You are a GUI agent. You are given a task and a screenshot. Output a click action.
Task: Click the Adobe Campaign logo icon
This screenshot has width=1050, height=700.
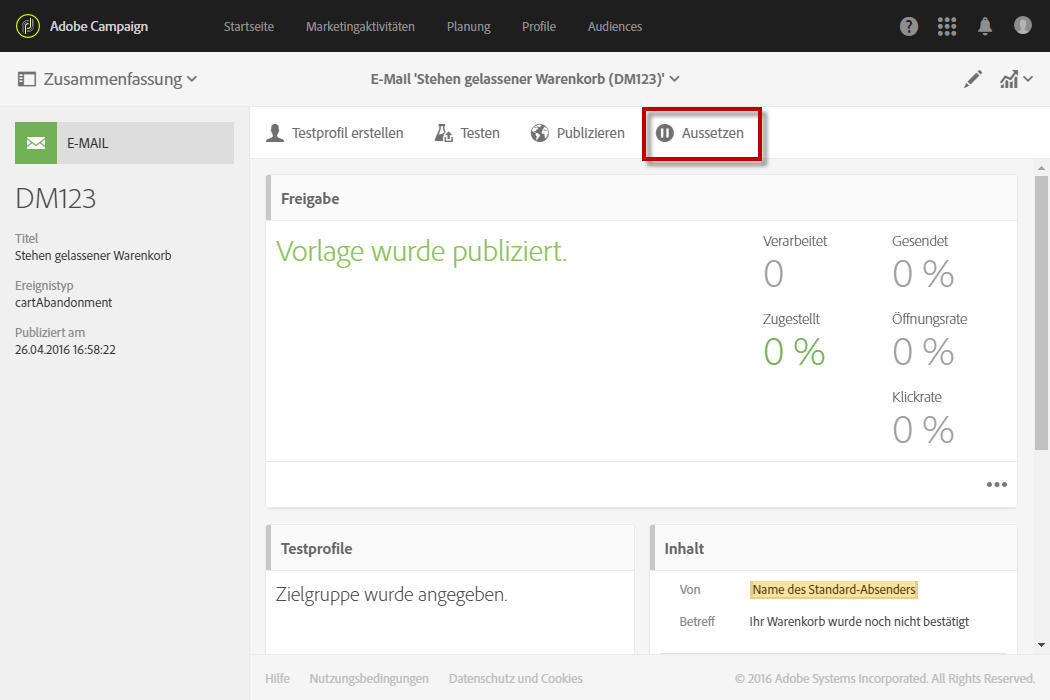[28, 26]
